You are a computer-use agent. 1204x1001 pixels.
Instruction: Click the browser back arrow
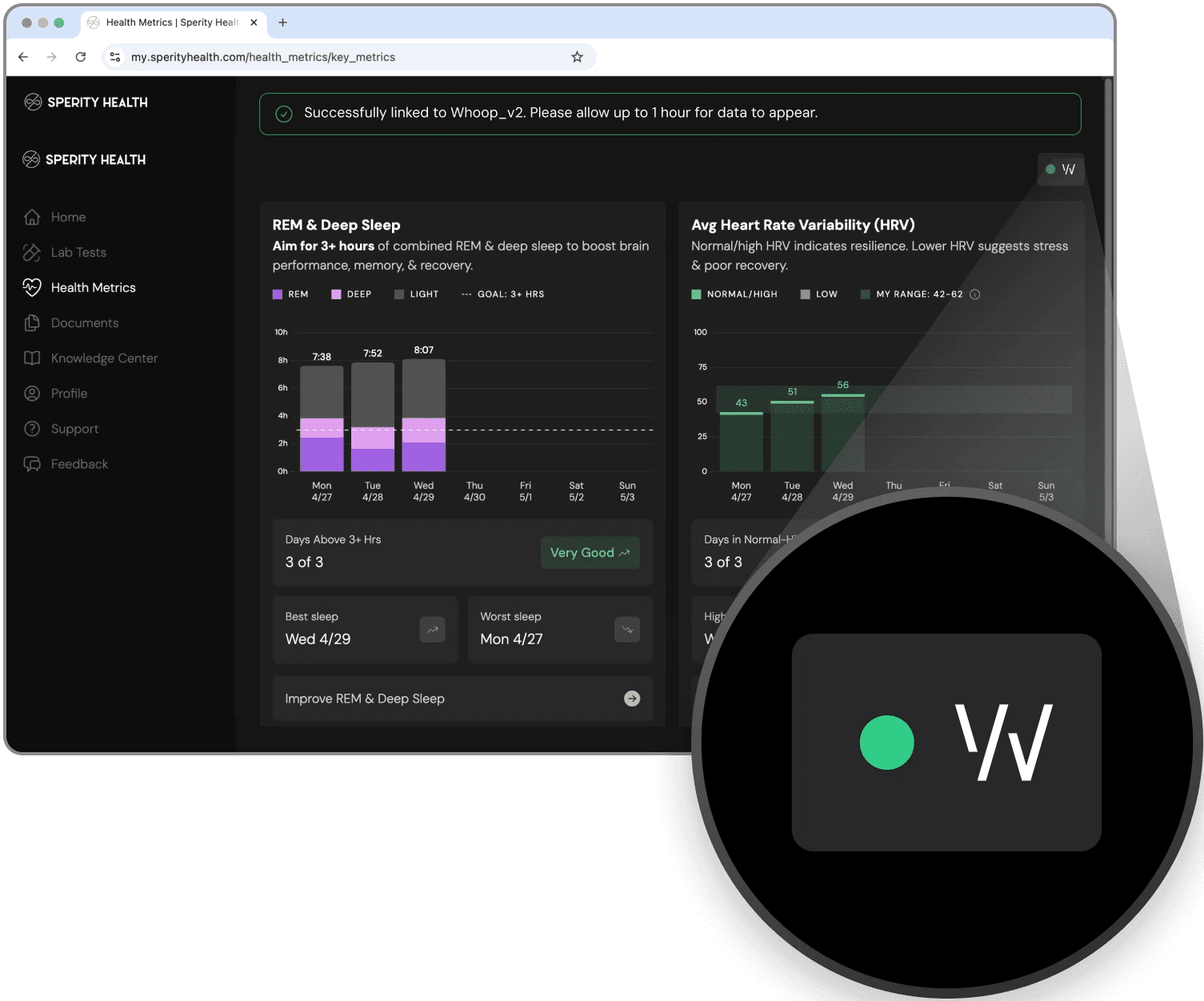(x=23, y=57)
